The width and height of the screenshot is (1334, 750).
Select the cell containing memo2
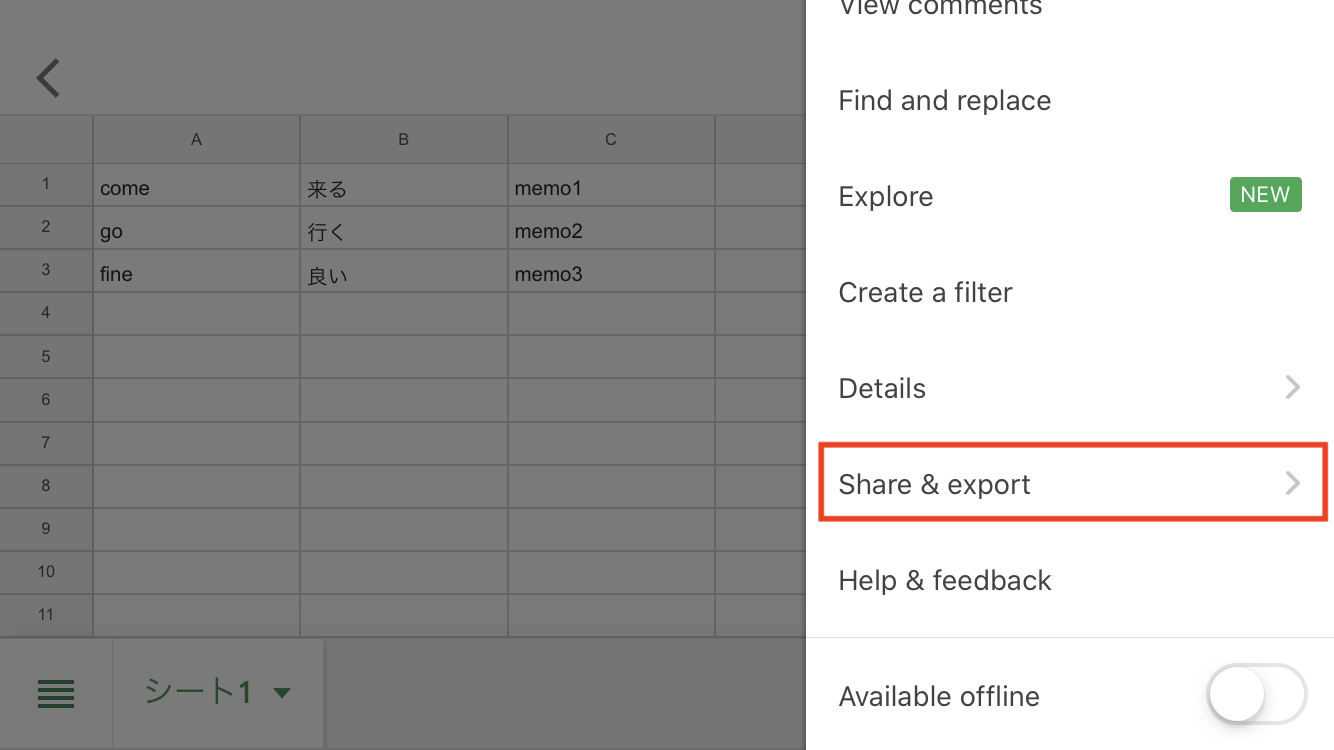coord(610,230)
